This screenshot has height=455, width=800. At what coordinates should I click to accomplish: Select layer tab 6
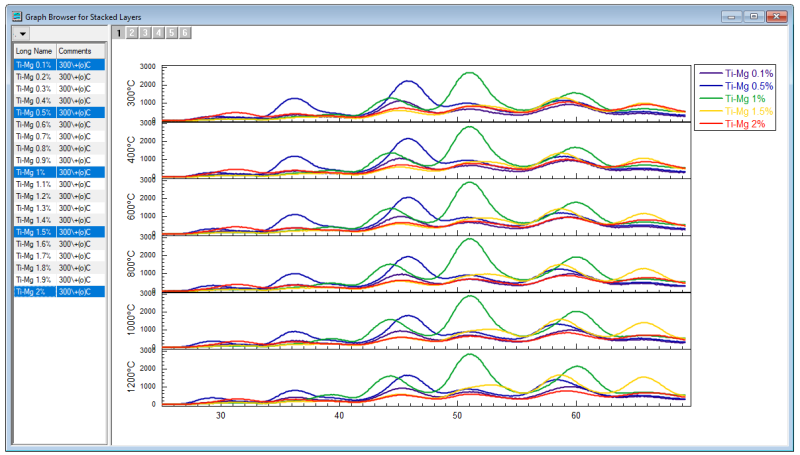pyautogui.click(x=185, y=33)
